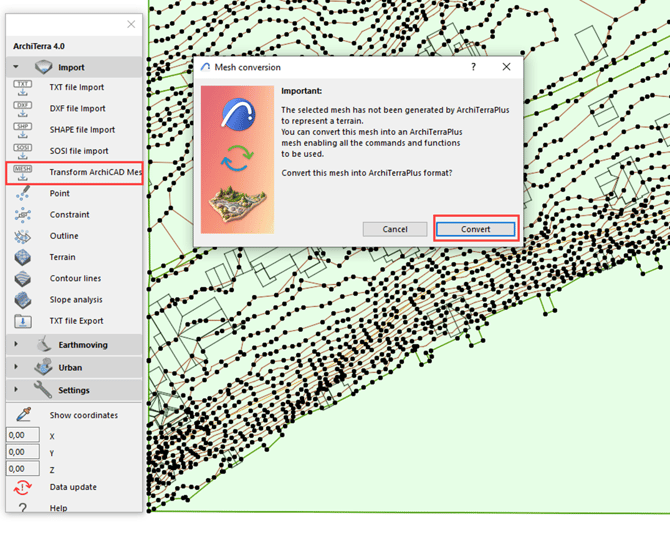Viewport: 670px width, 536px height.
Task: Click Transform ArchiCAD Mesh icon
Action: click(x=23, y=172)
